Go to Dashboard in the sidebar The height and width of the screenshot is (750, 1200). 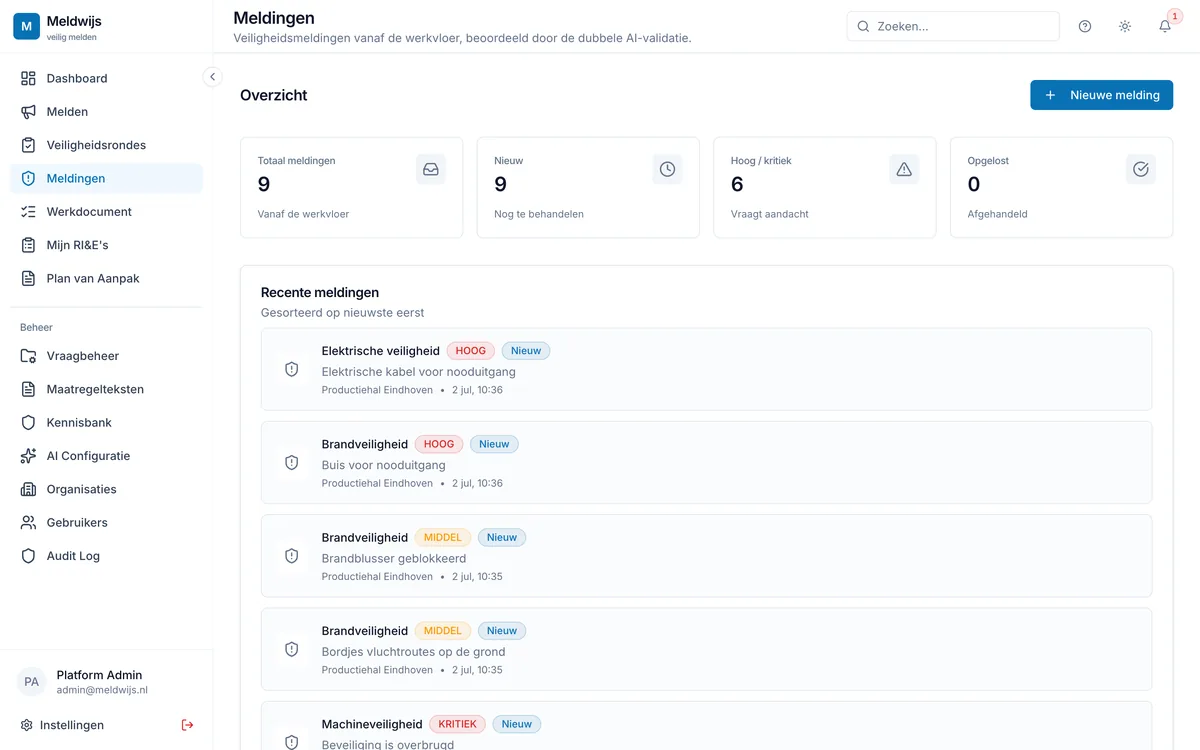[106, 78]
